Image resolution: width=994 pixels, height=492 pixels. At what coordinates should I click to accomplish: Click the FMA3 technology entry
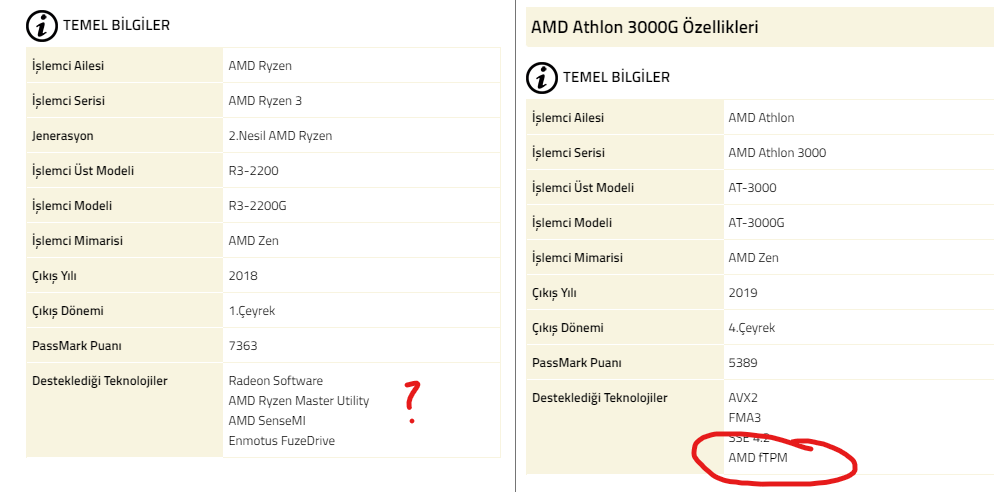point(743,418)
